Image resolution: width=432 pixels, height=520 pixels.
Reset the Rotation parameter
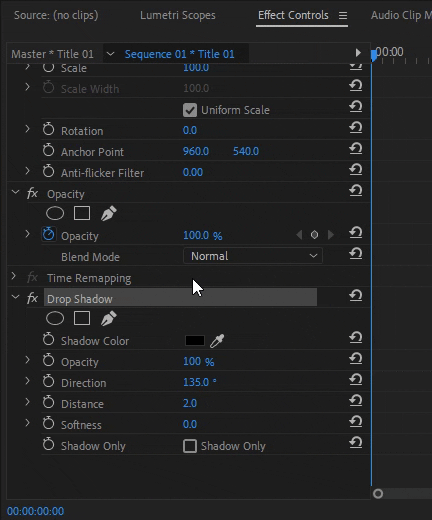coord(356,127)
